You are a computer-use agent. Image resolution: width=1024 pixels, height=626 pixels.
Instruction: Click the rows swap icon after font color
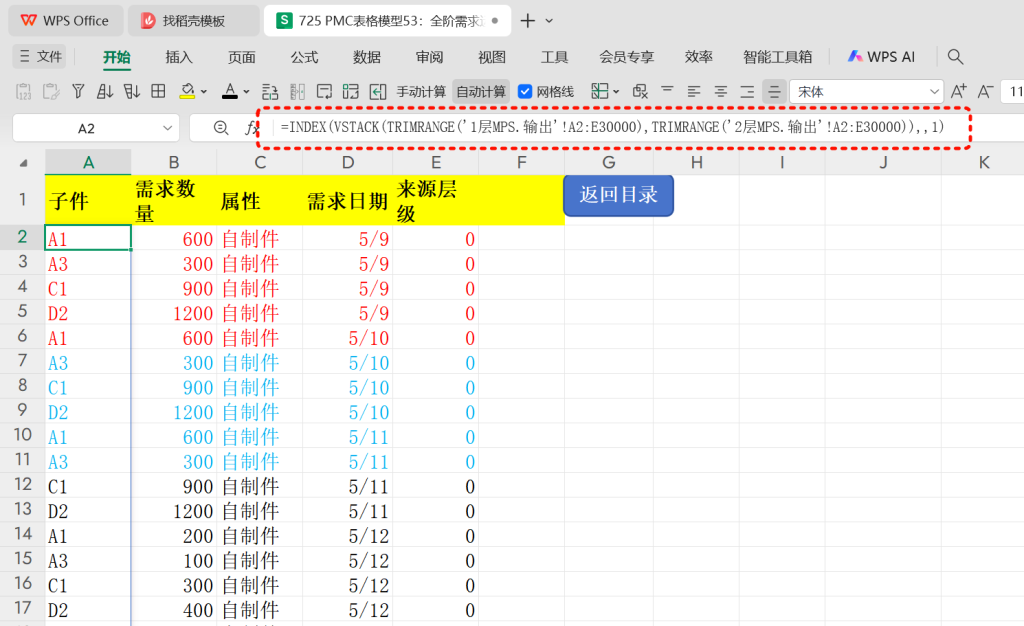point(270,91)
